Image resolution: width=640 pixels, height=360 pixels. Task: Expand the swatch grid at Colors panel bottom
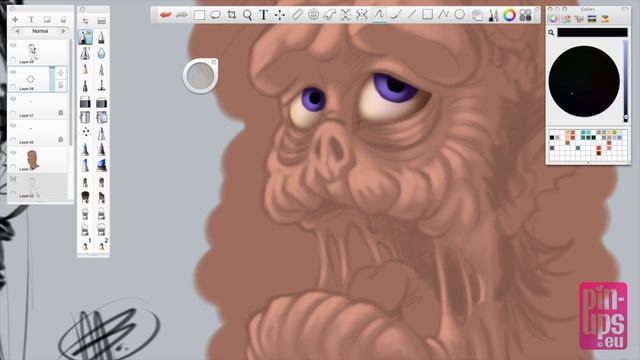click(x=588, y=163)
